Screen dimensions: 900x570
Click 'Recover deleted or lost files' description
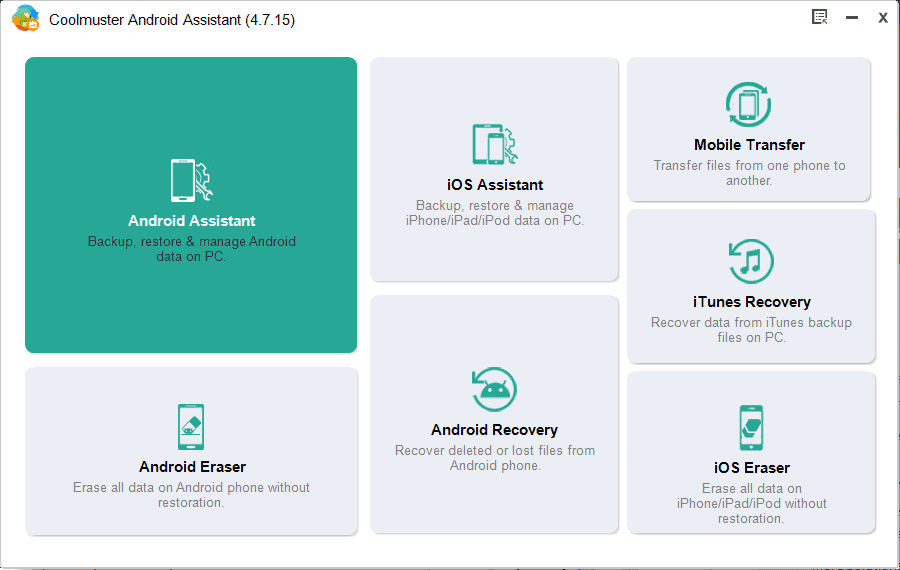click(x=495, y=458)
